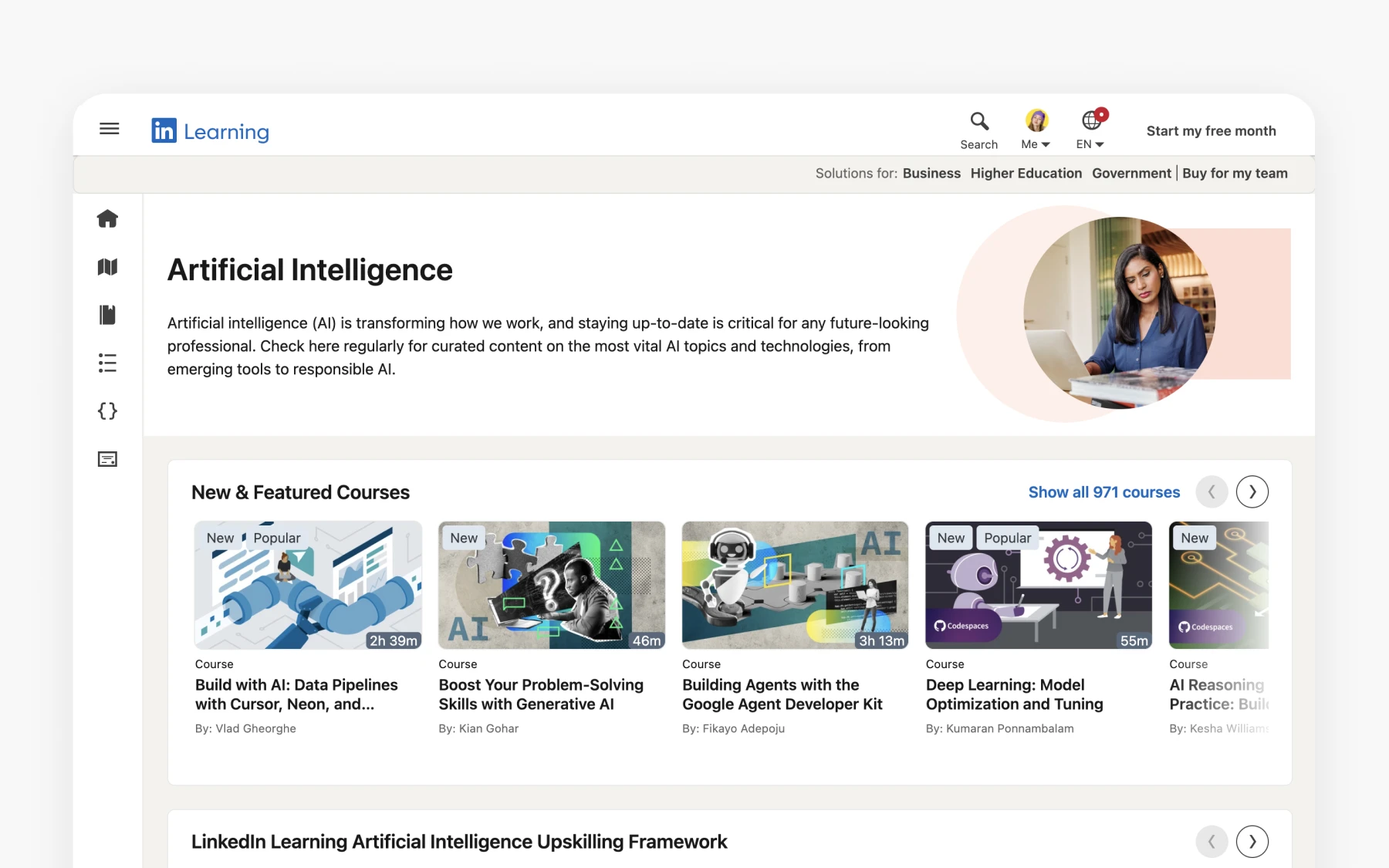Show next New & Featured Courses

pyautogui.click(x=1252, y=491)
